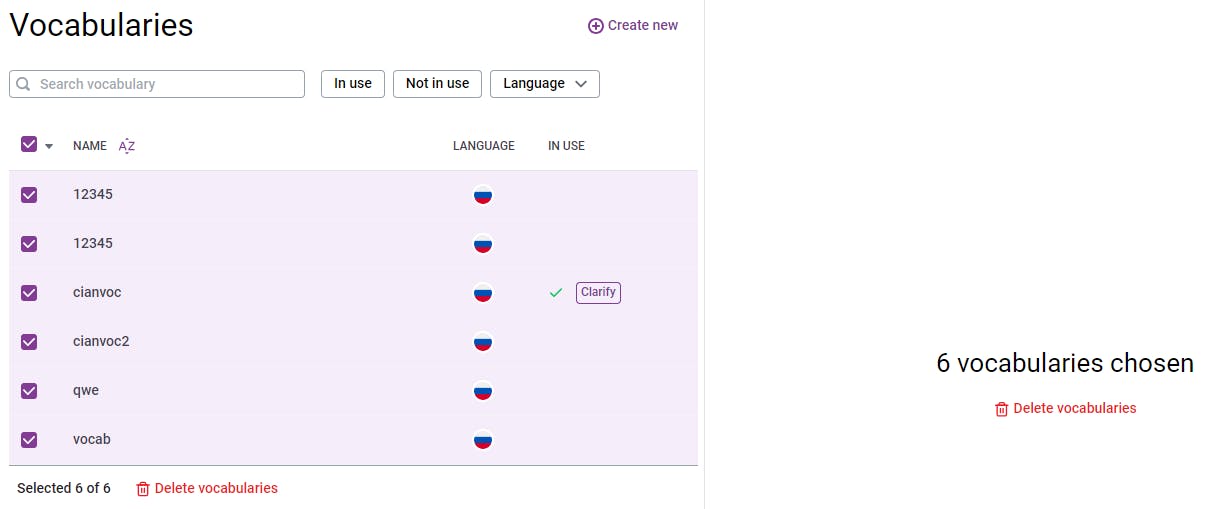This screenshot has width=1213, height=509.
Task: Click the Clarify tag on cianvoc
Action: pos(598,293)
